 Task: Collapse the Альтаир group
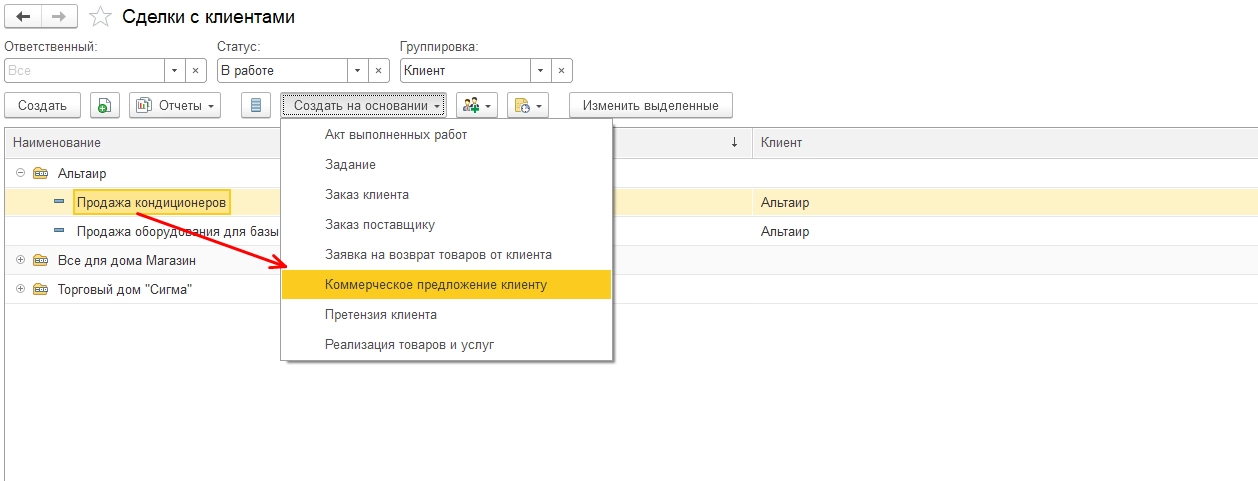click(21, 173)
